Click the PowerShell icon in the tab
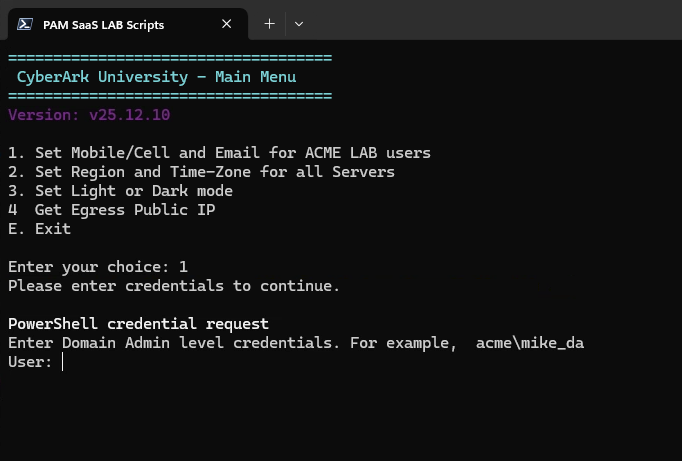 point(24,24)
